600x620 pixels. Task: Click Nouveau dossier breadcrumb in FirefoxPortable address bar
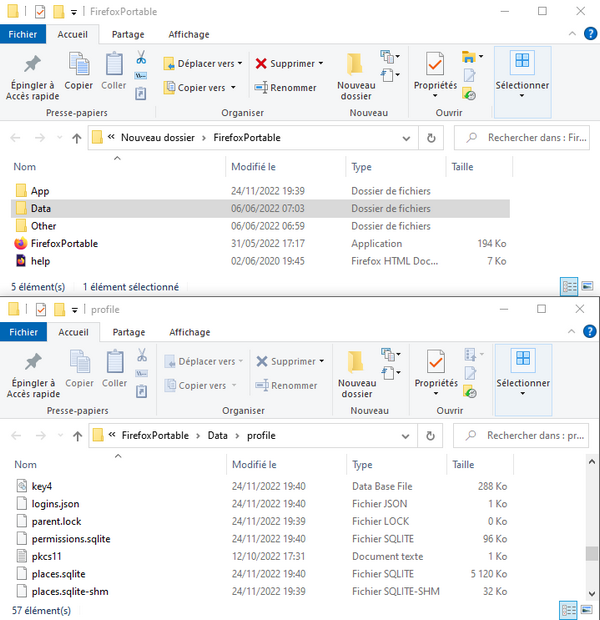(157, 138)
